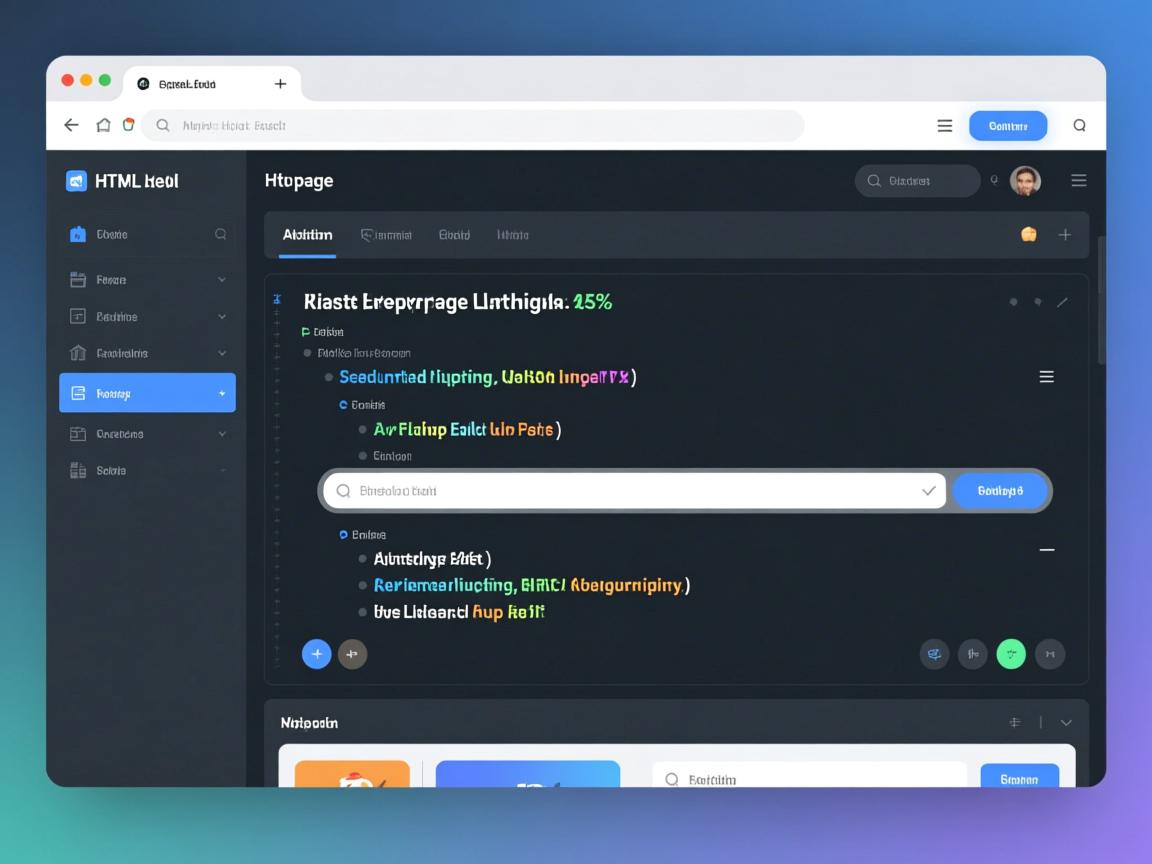Collapse the section with minus icon
Image resolution: width=1152 pixels, height=864 pixels.
(x=1047, y=550)
